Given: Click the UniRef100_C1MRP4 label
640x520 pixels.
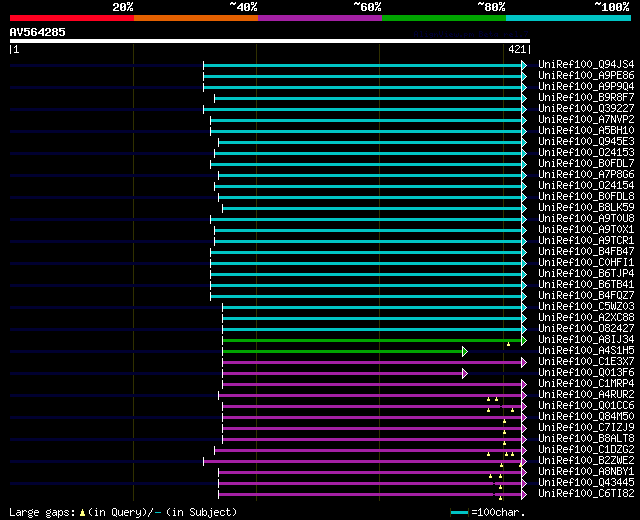Looking at the screenshot, I should point(586,384).
